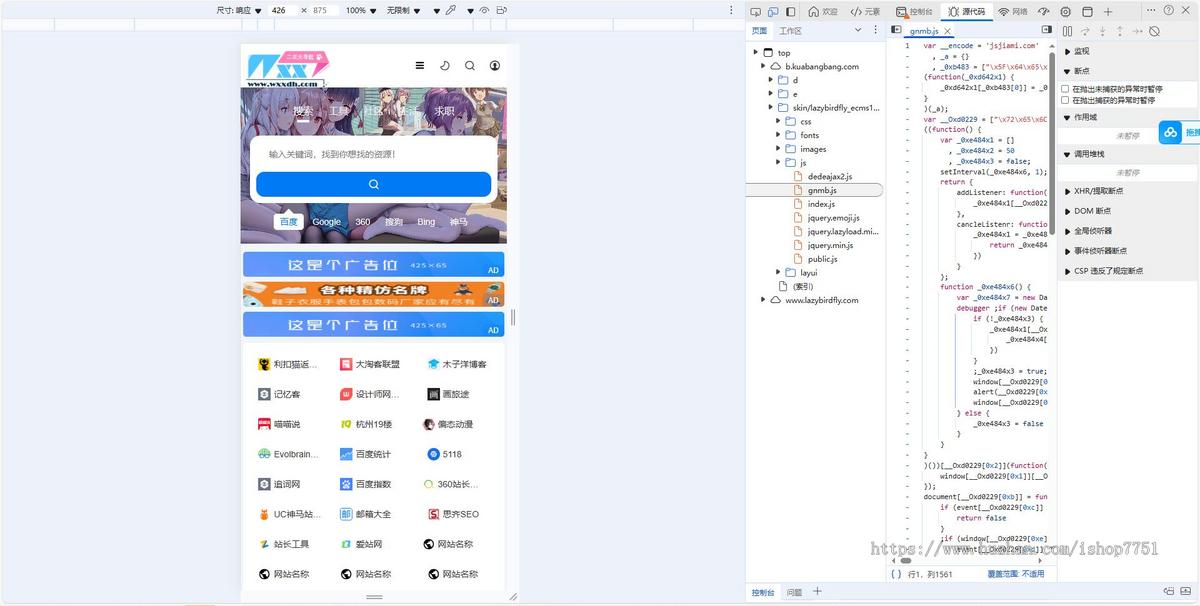Open hamburger menu on the webpage
The width and height of the screenshot is (1200, 606).
pos(419,66)
